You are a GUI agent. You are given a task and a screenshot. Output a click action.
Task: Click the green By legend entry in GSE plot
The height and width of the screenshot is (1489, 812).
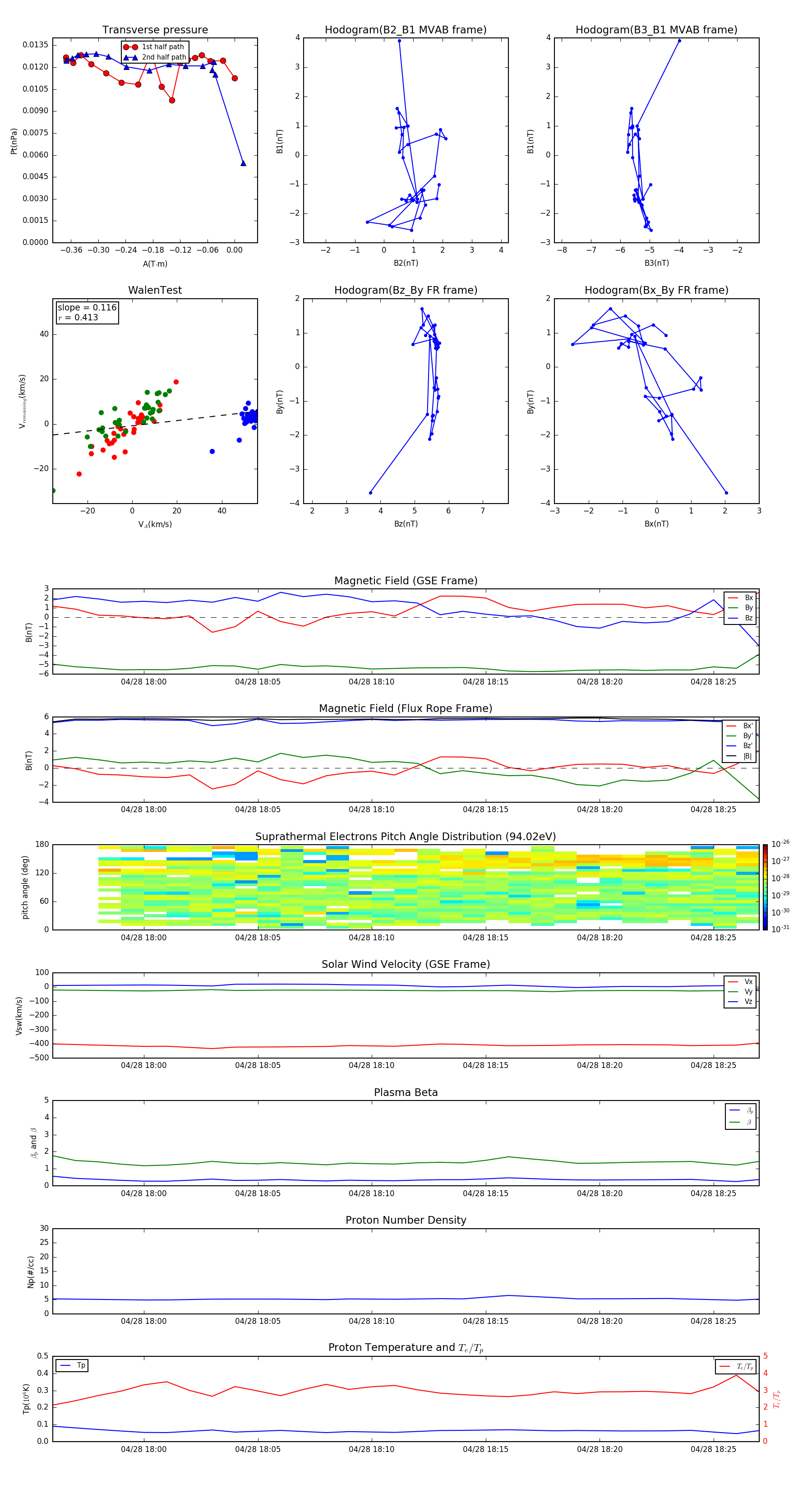point(740,607)
